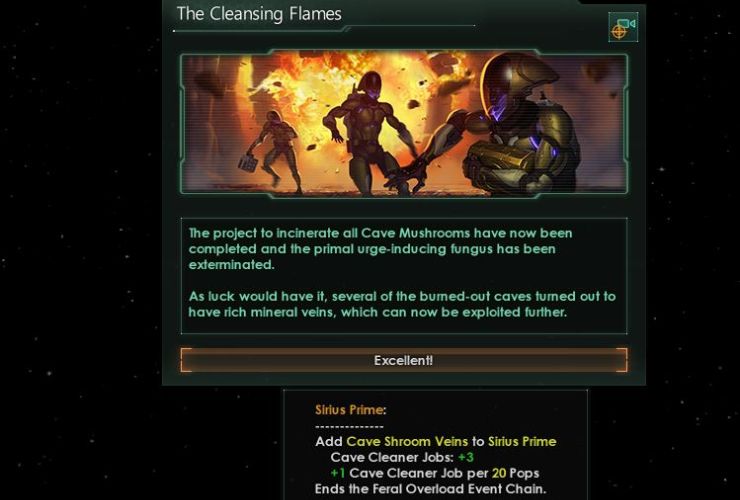Click the dashed separator under Sirius Prime
The image size is (740, 500).
[349, 427]
